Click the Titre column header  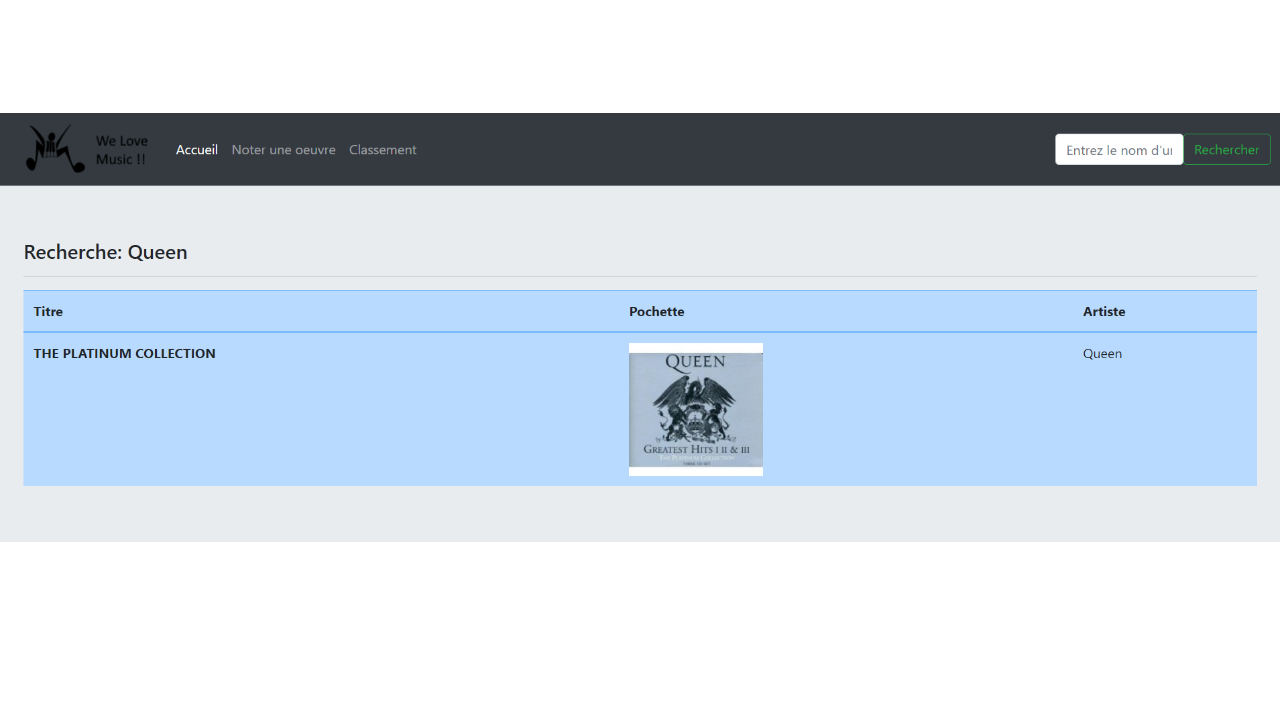[x=48, y=311]
